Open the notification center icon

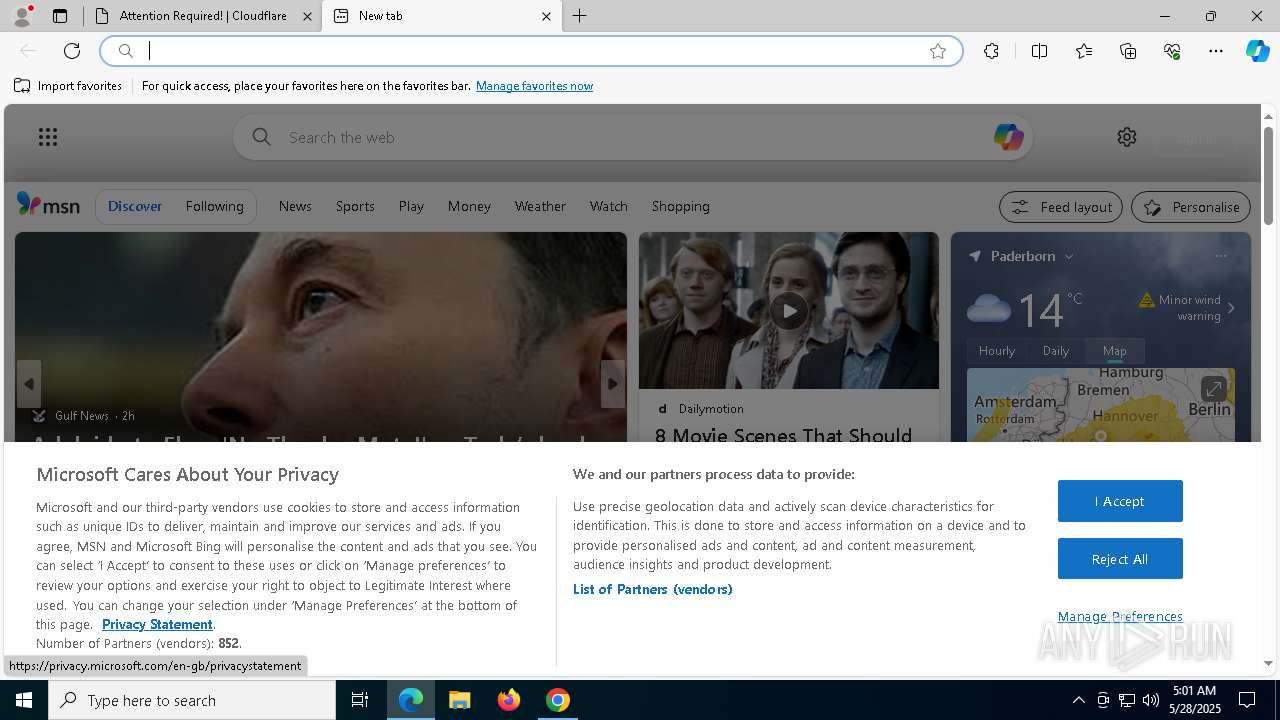pos(1247,700)
